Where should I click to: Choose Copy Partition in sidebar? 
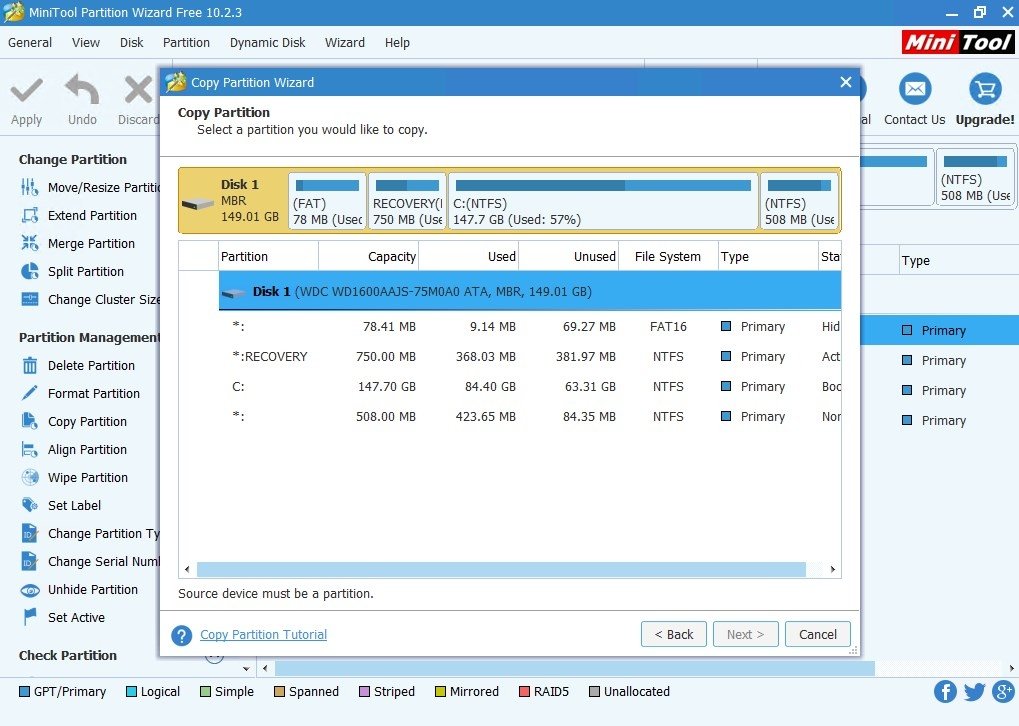point(73,421)
